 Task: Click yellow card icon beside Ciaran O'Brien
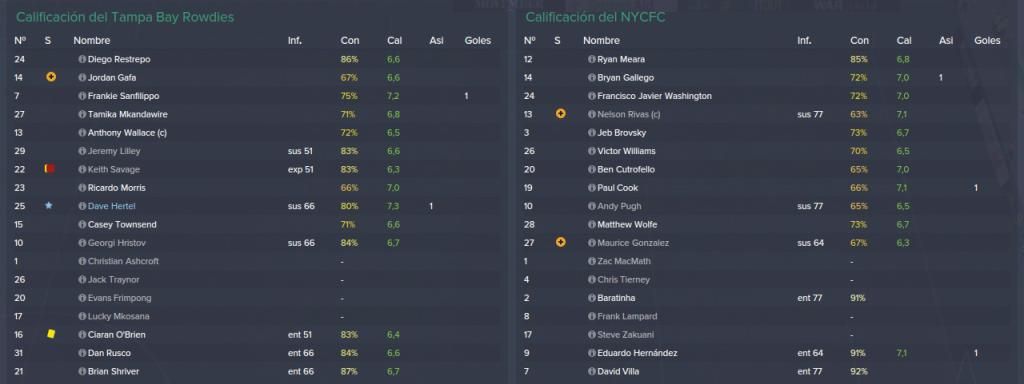pos(50,334)
